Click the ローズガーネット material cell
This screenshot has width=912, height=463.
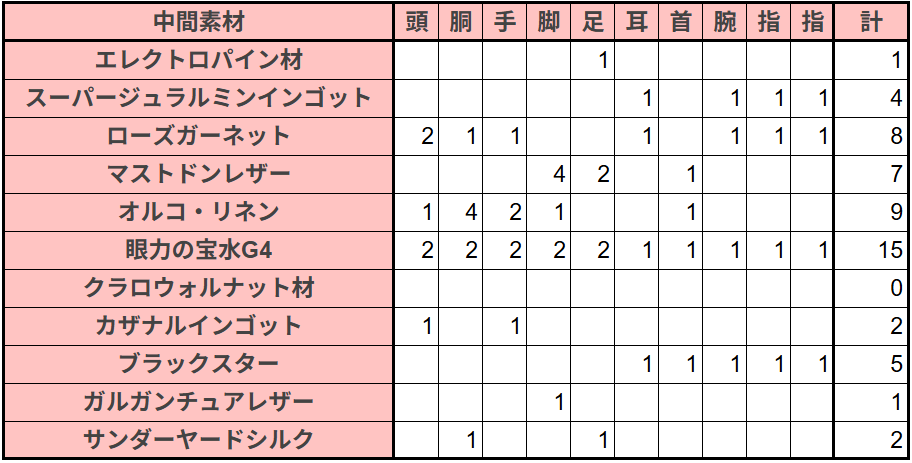point(198,137)
